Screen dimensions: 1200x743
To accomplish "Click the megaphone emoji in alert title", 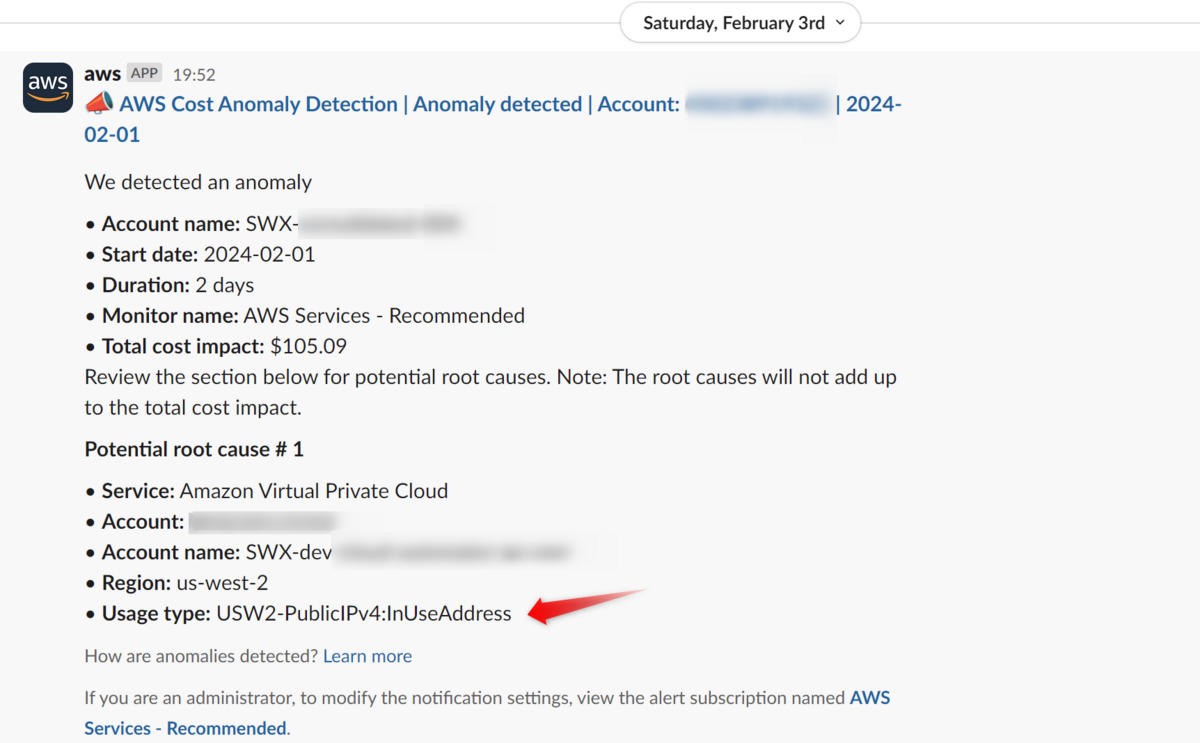I will pos(98,104).
